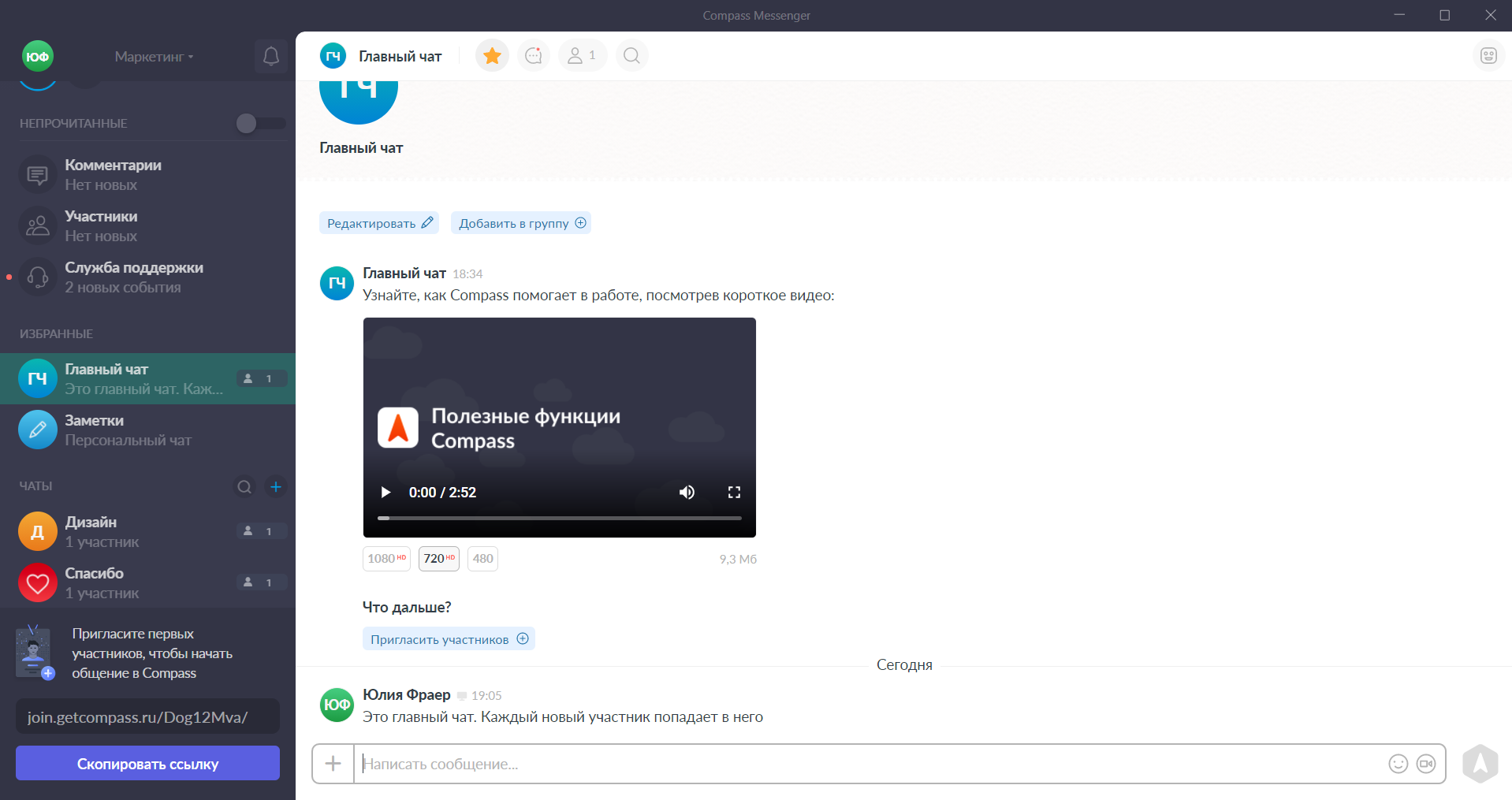Click Пригласить участников button
The width and height of the screenshot is (1512, 800).
click(449, 638)
